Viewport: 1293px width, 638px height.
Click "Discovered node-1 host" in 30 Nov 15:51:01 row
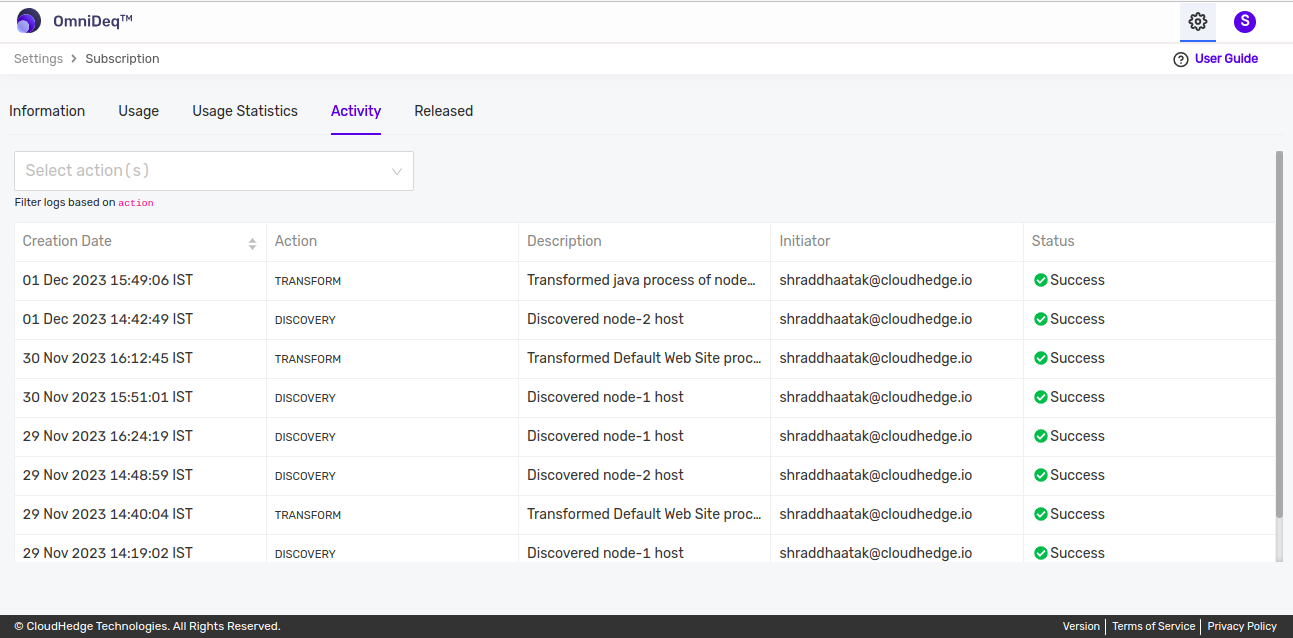point(605,397)
